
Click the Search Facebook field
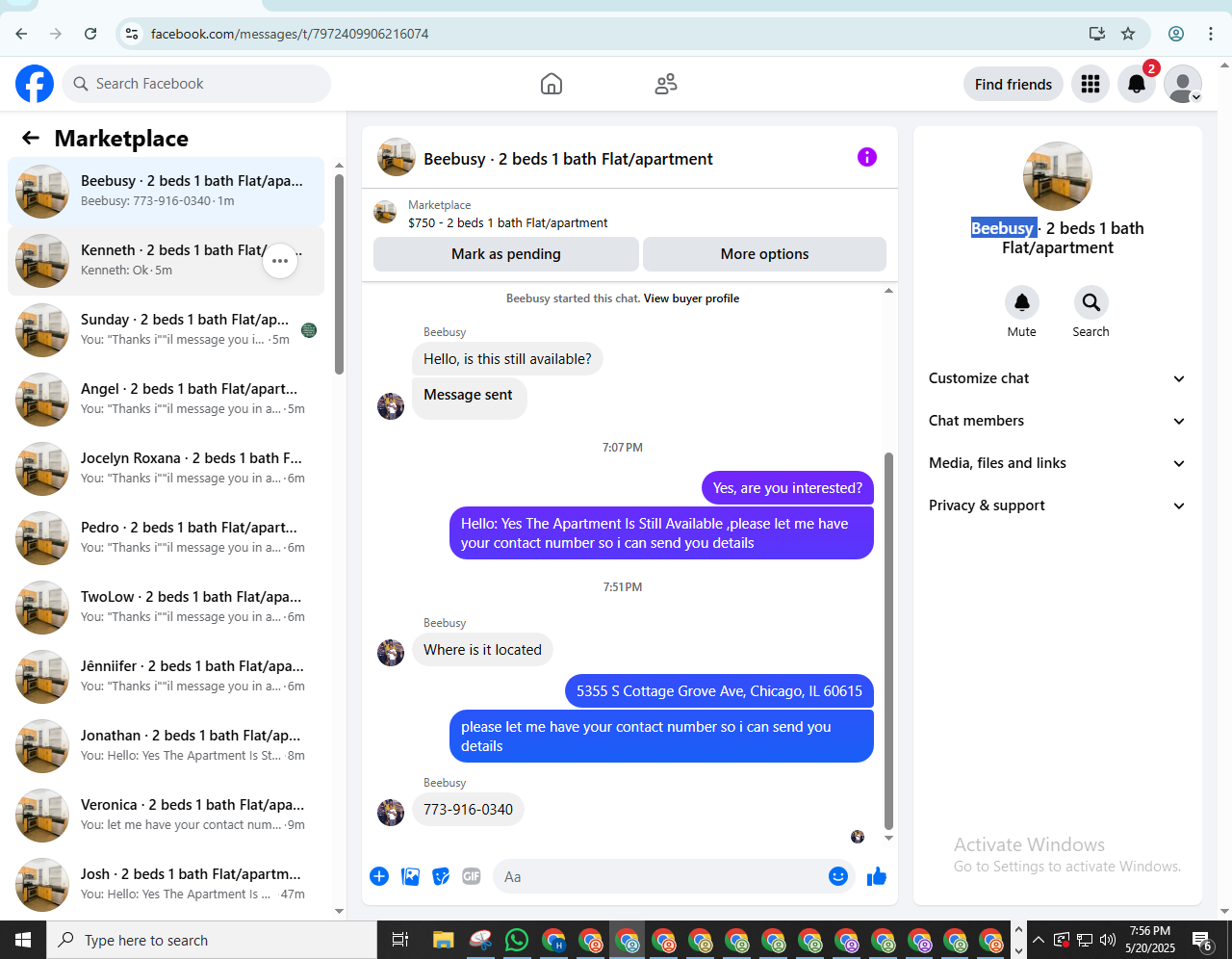click(196, 84)
